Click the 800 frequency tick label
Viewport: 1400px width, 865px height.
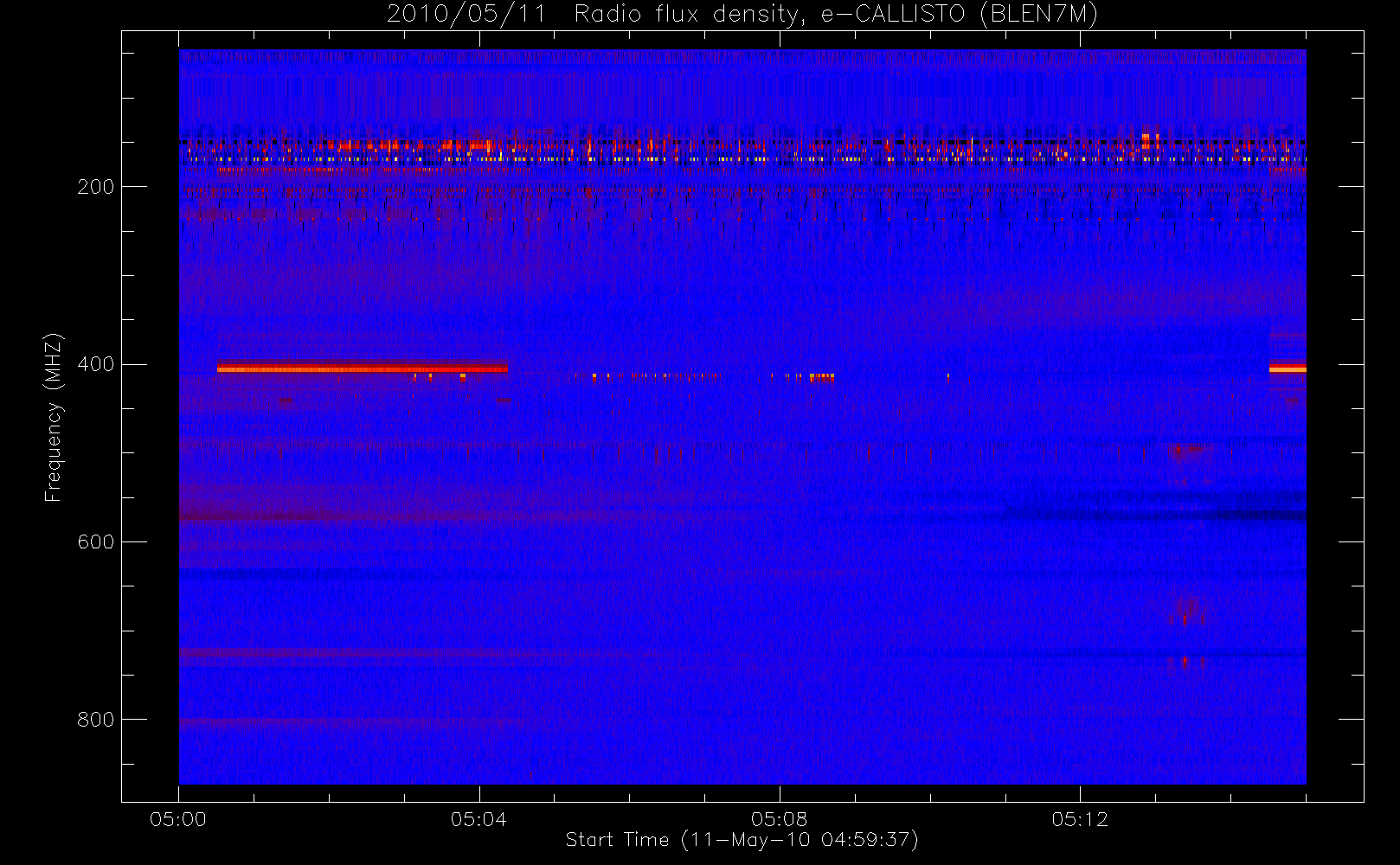95,720
